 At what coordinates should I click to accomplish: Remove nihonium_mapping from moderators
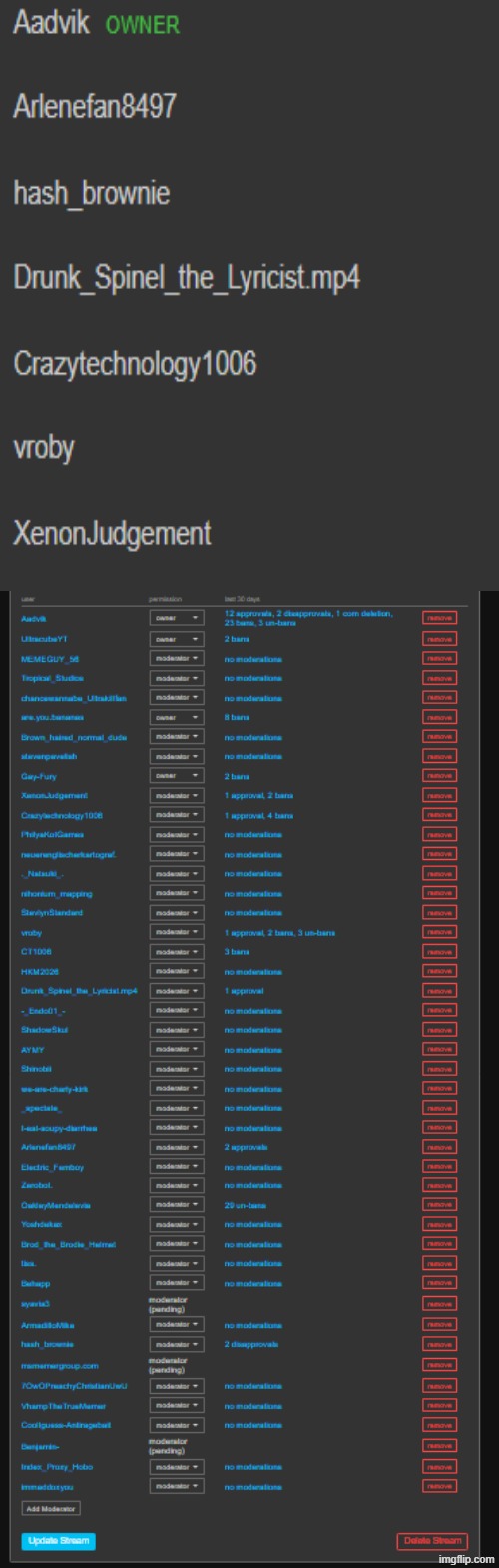point(440,893)
